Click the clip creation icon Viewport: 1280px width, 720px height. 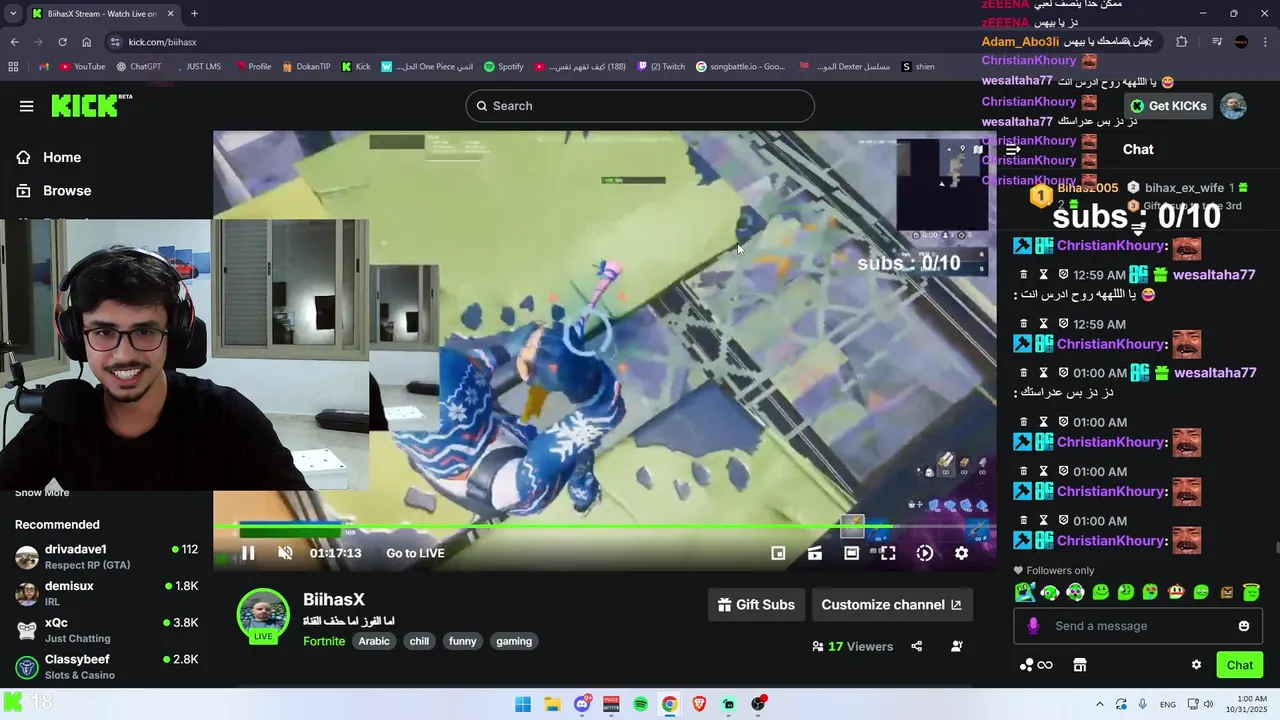pyautogui.click(x=815, y=553)
